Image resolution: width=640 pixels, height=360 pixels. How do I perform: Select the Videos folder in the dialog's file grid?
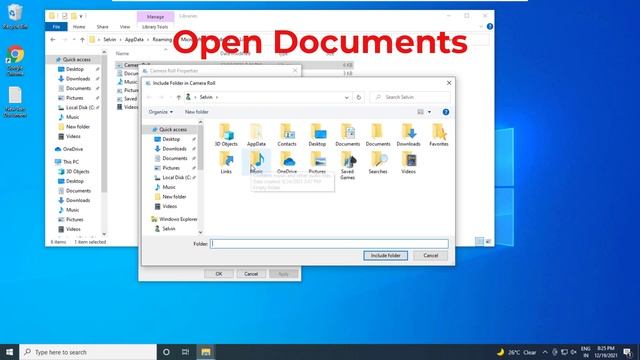(x=408, y=162)
